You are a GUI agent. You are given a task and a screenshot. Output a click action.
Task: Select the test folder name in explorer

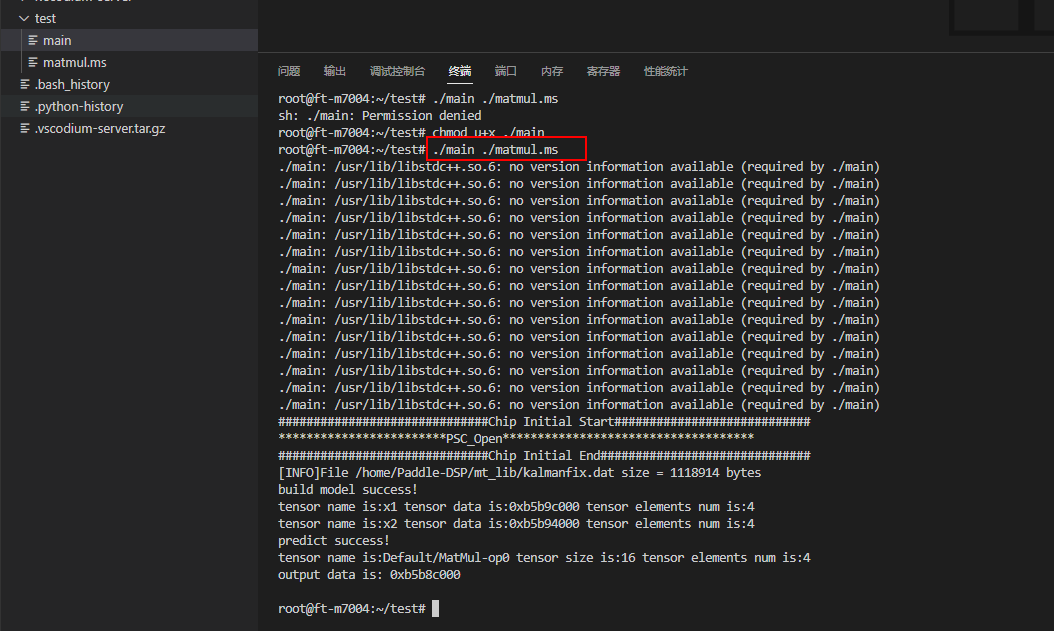(x=45, y=18)
